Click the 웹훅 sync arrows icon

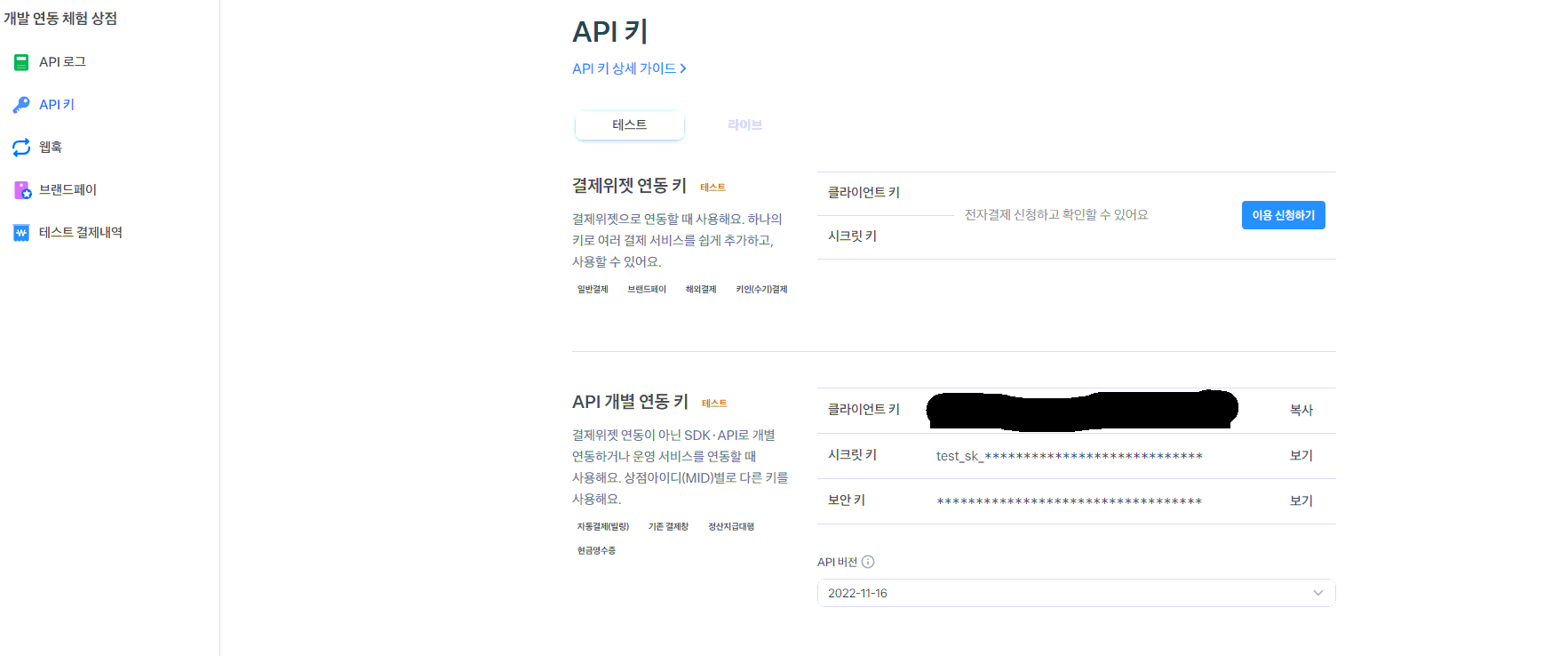tap(21, 148)
